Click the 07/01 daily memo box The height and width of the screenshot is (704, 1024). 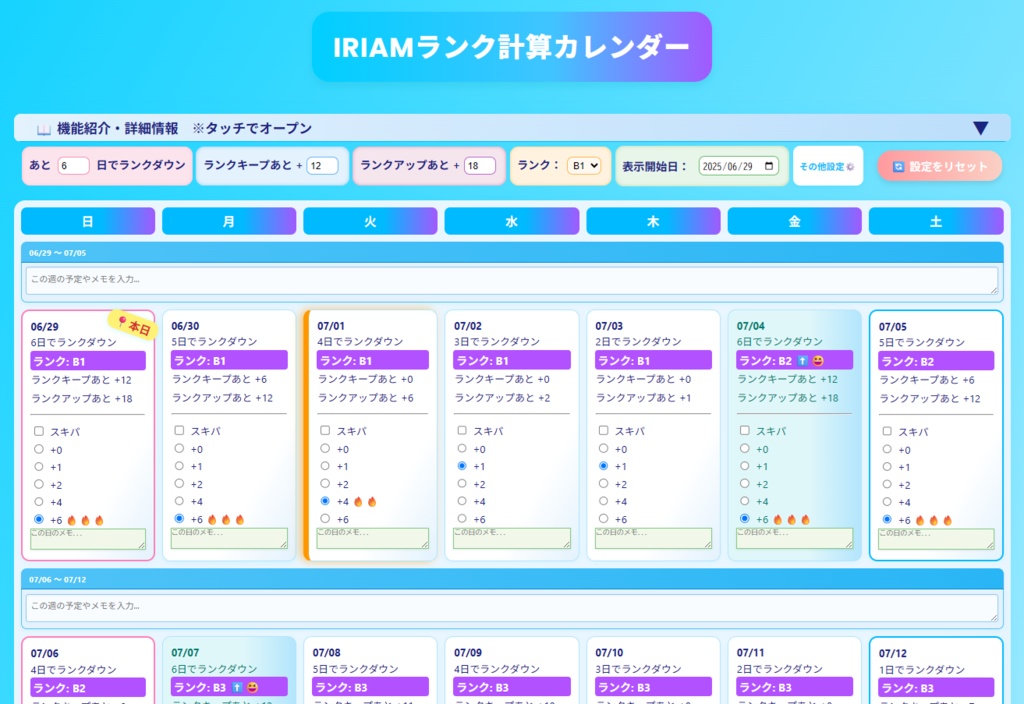click(x=372, y=538)
